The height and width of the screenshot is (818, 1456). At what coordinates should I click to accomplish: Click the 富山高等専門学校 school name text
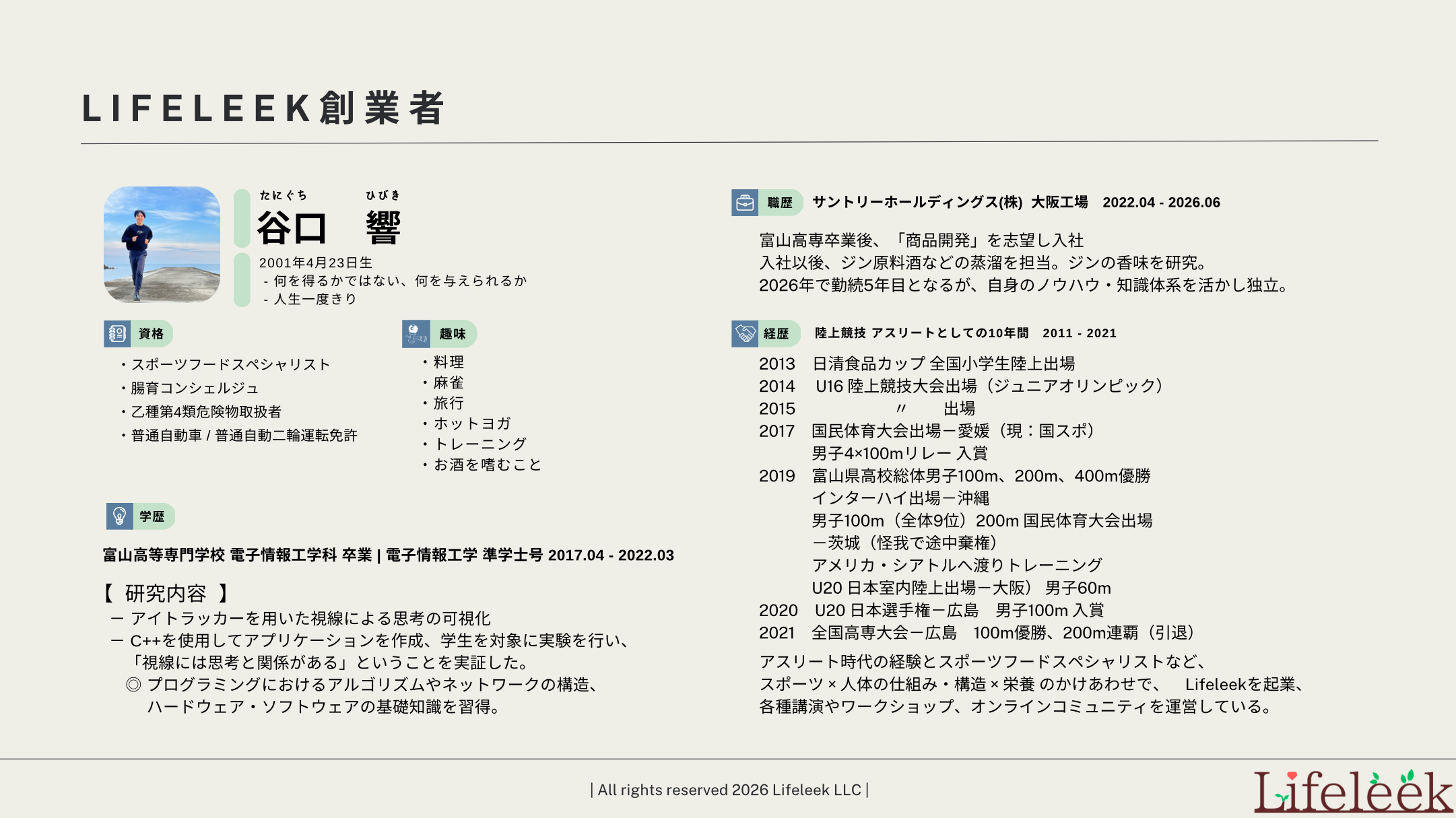[x=162, y=556]
